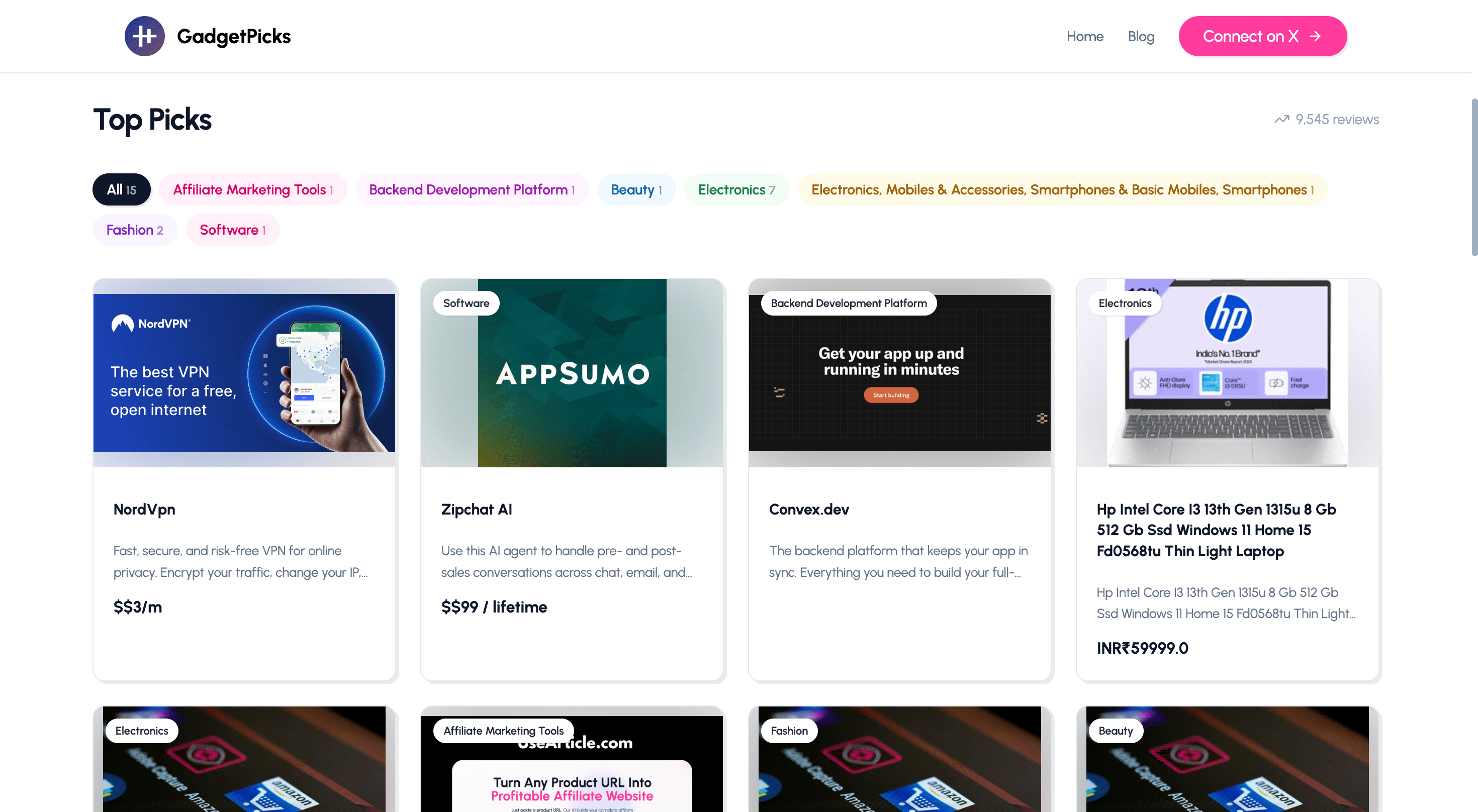Click the $$3/m price text
This screenshot has height=812, width=1478.
(x=138, y=606)
